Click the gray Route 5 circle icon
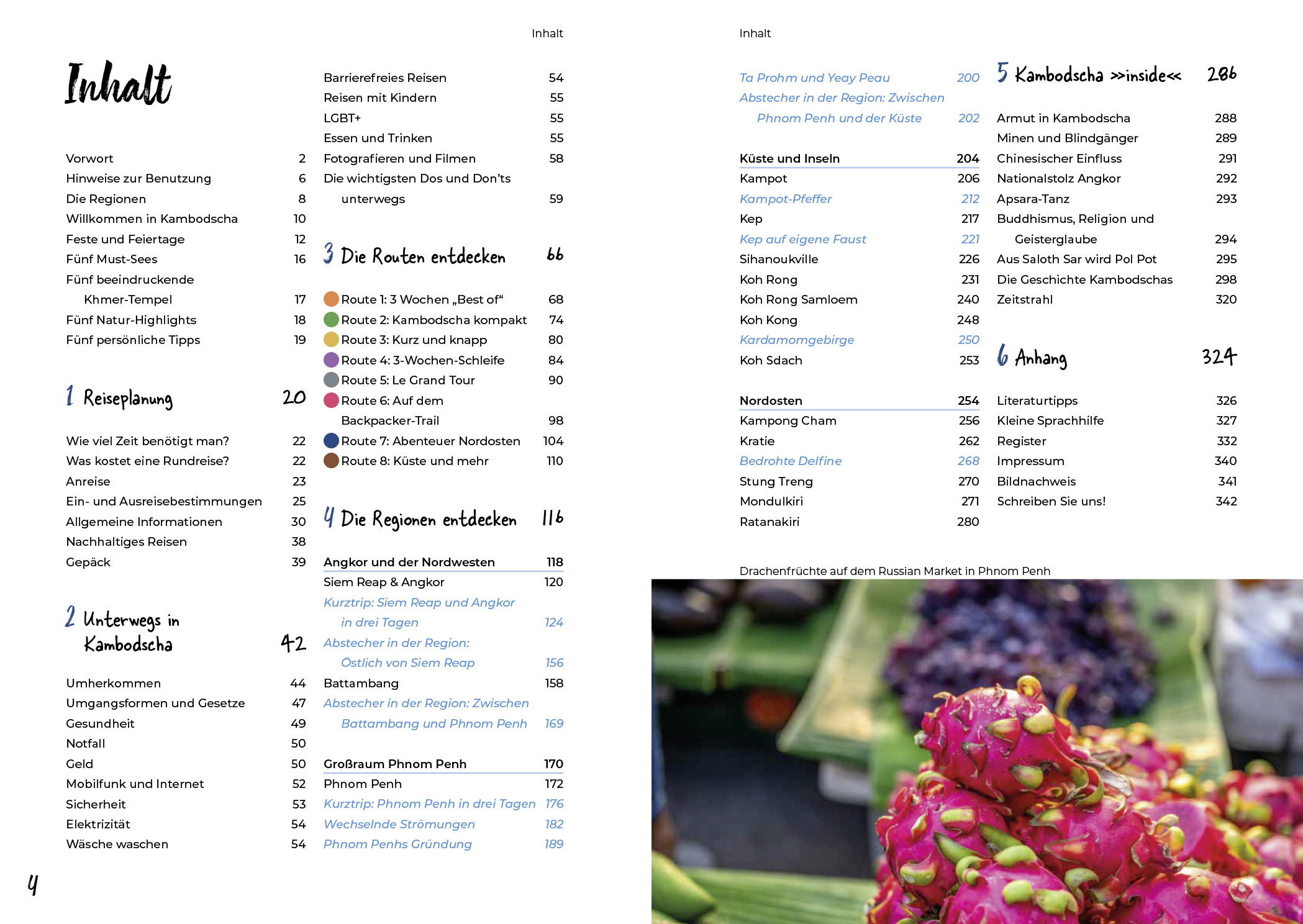This screenshot has height=924, width=1303. coord(331,380)
